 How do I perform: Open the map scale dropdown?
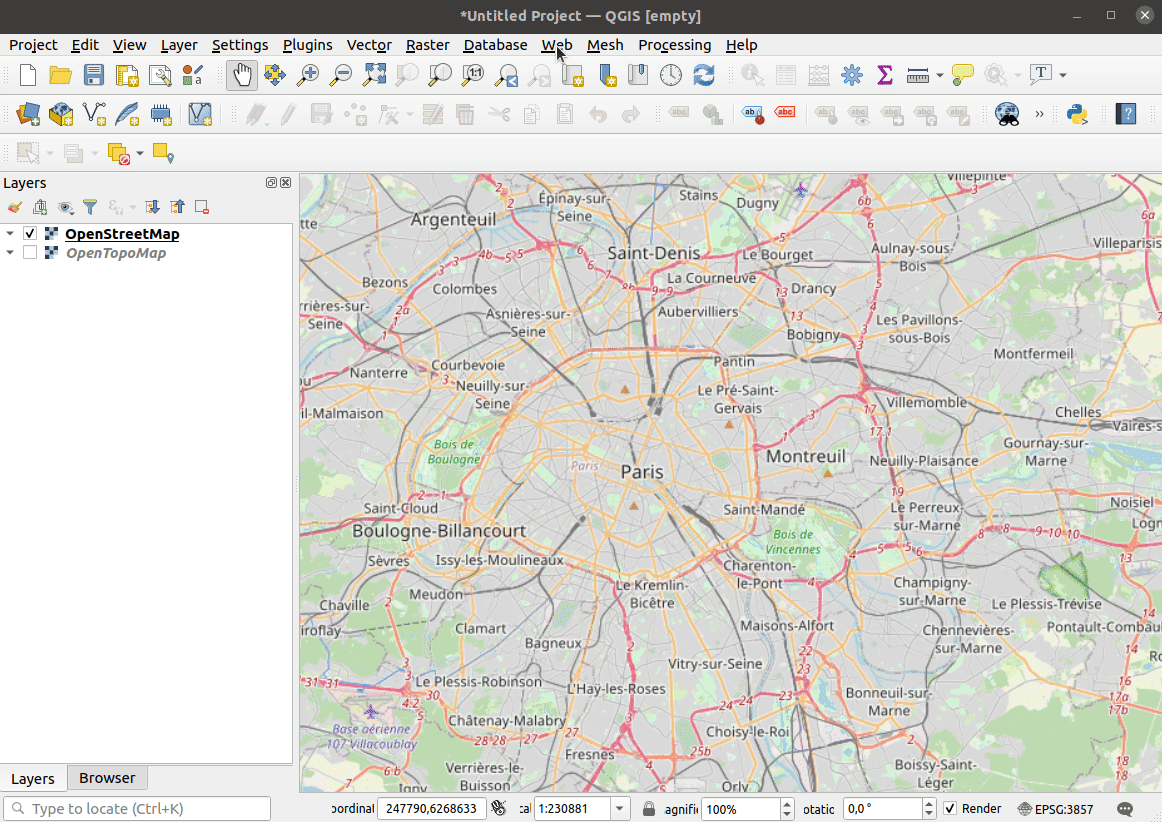pos(619,808)
